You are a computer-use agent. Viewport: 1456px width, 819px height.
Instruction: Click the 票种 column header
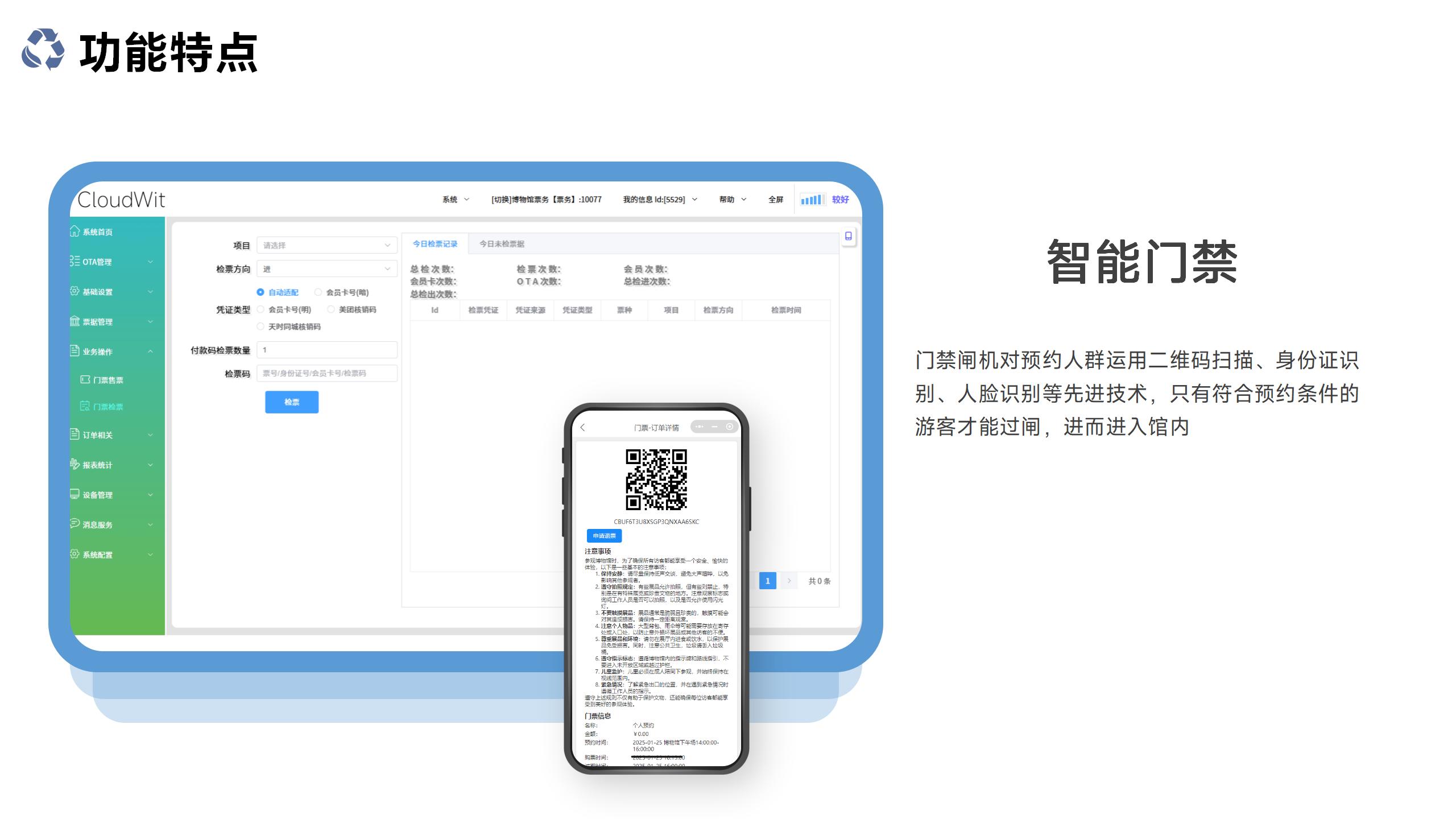(x=624, y=310)
